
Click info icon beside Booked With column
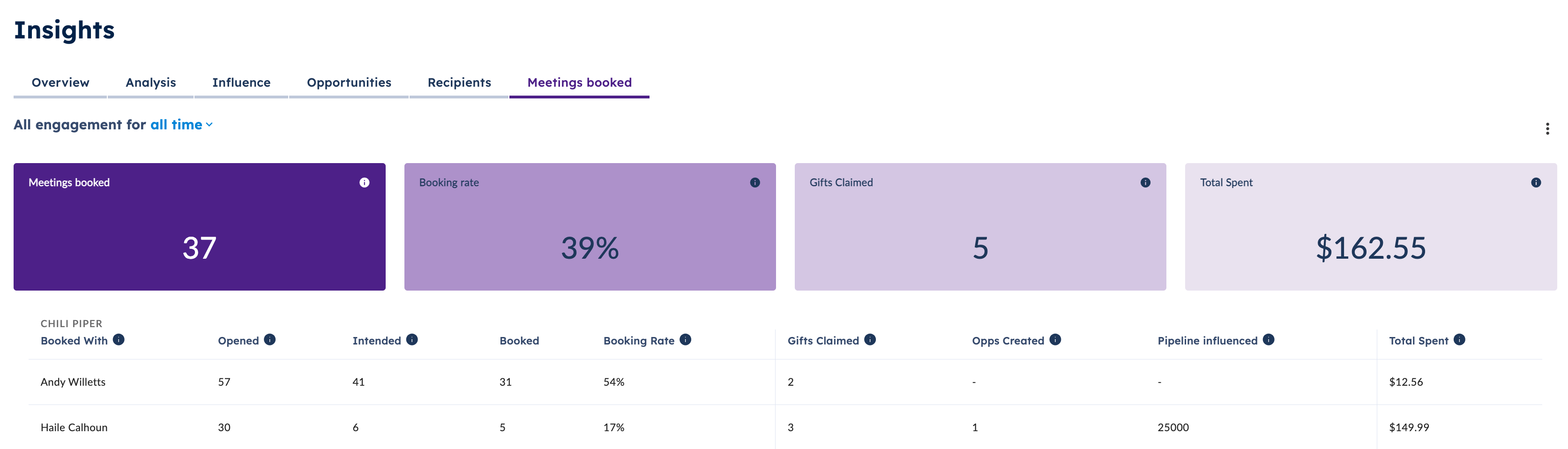[119, 339]
